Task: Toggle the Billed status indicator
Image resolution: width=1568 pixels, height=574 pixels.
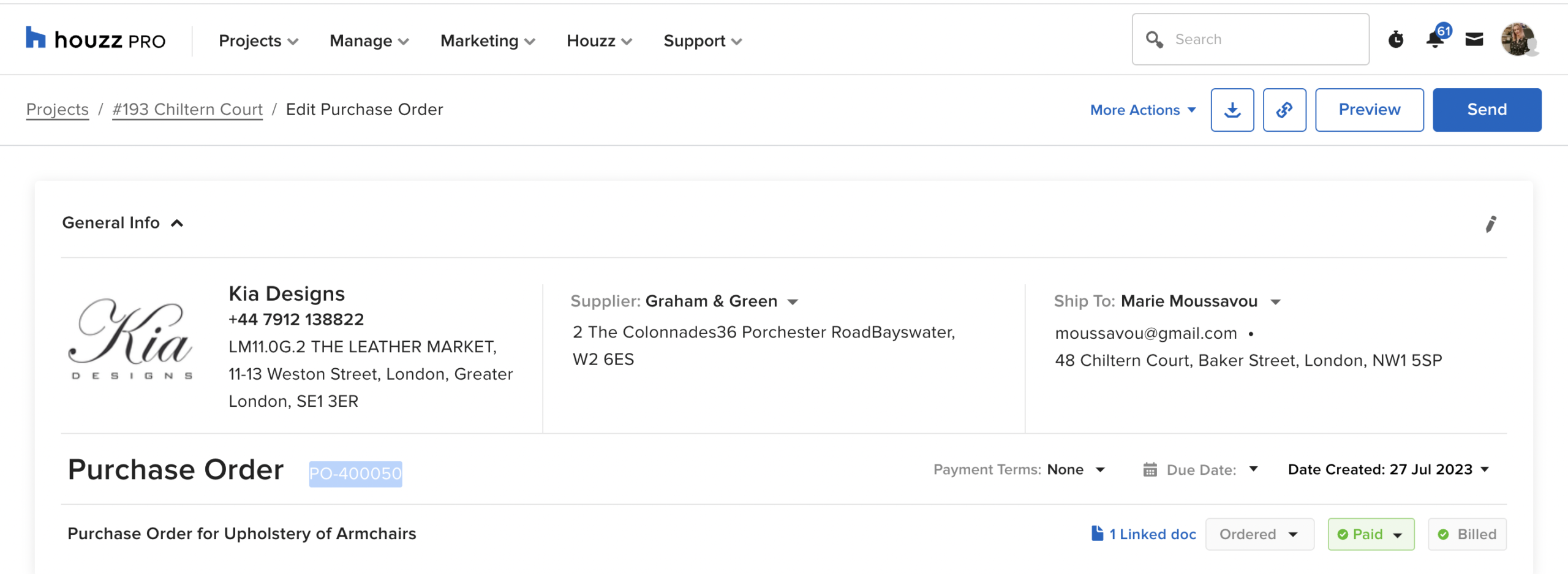Action: (x=1466, y=534)
